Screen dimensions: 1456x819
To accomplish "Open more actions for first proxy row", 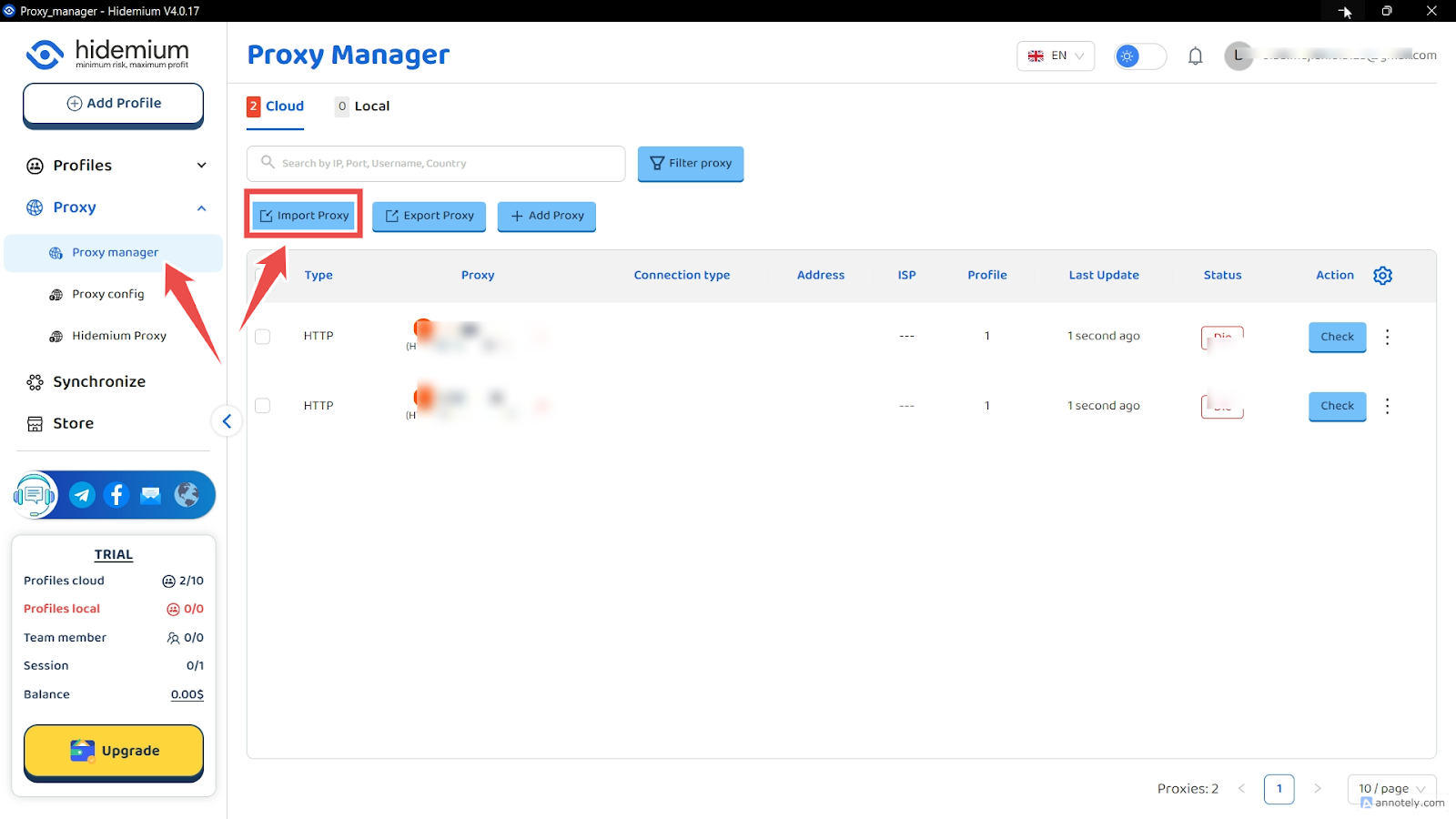I will [1387, 337].
